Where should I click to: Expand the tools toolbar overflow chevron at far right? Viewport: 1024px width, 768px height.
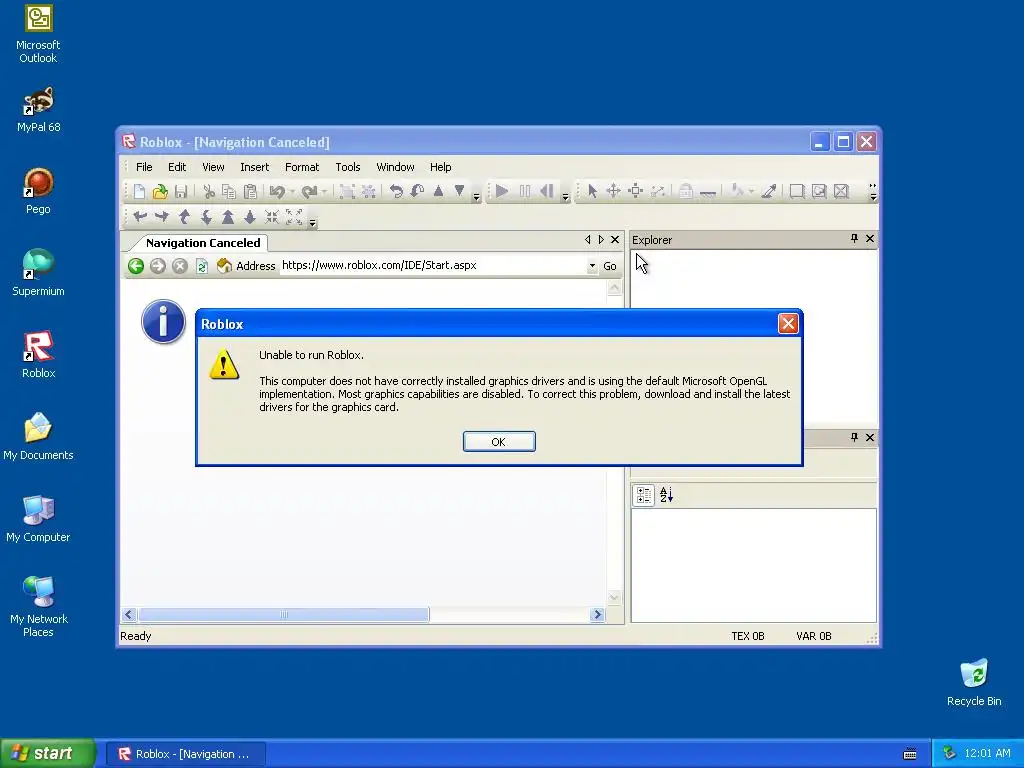click(872, 191)
